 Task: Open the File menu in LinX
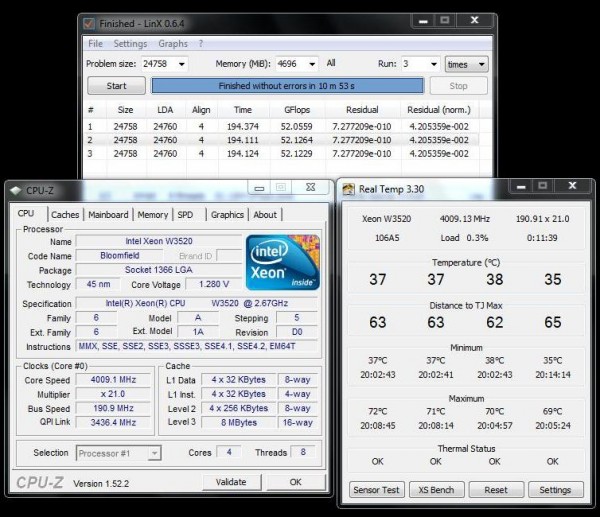(x=95, y=44)
